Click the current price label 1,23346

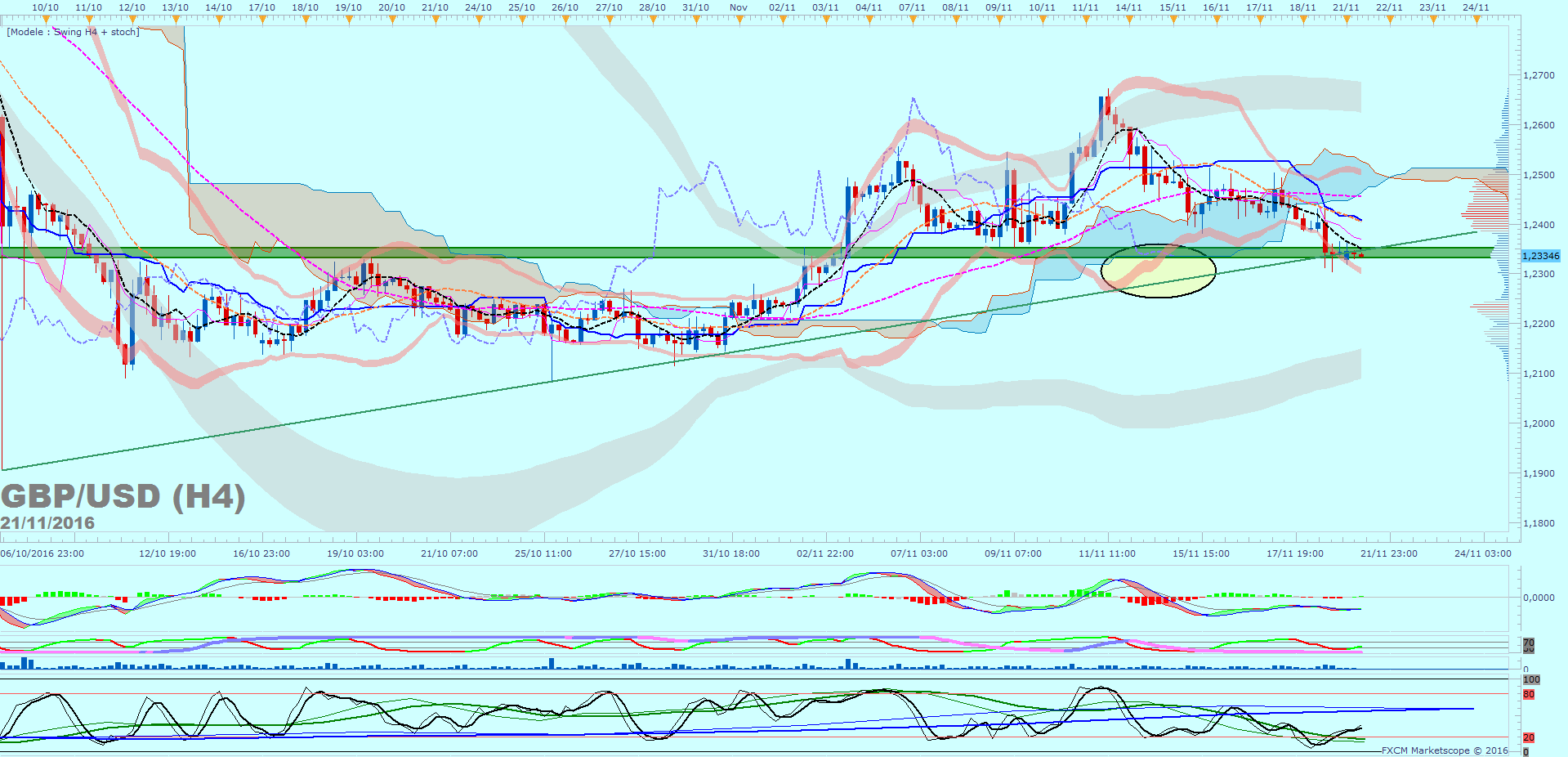[1540, 256]
